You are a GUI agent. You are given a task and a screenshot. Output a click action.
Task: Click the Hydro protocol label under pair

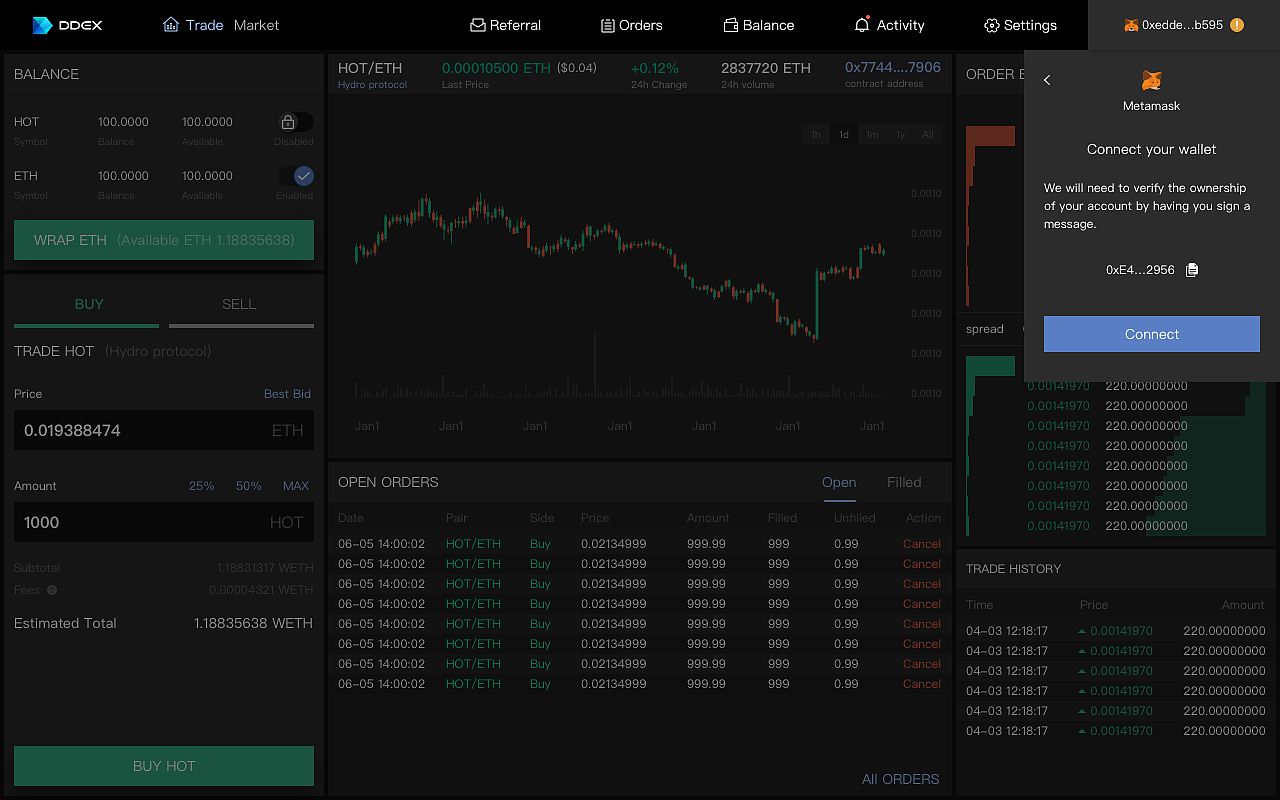click(373, 85)
